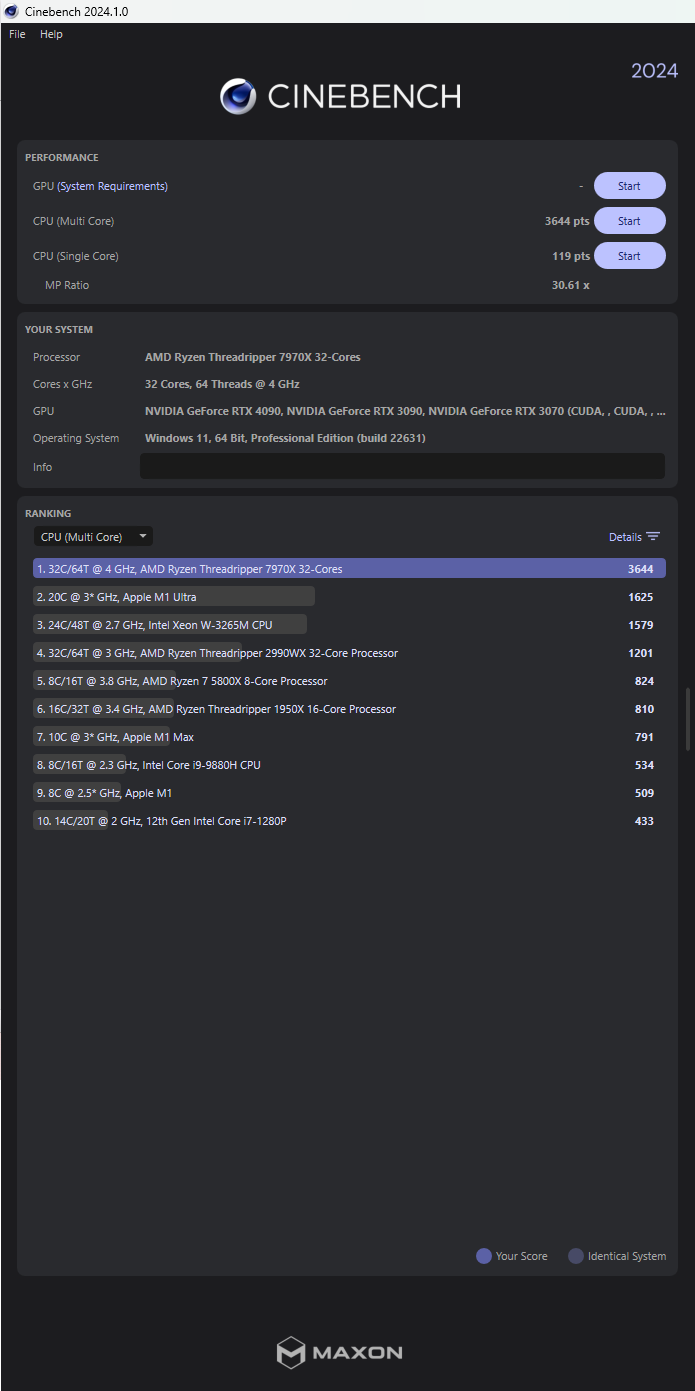Click the Your Score legend circle
The image size is (695, 1391).
(484, 1256)
